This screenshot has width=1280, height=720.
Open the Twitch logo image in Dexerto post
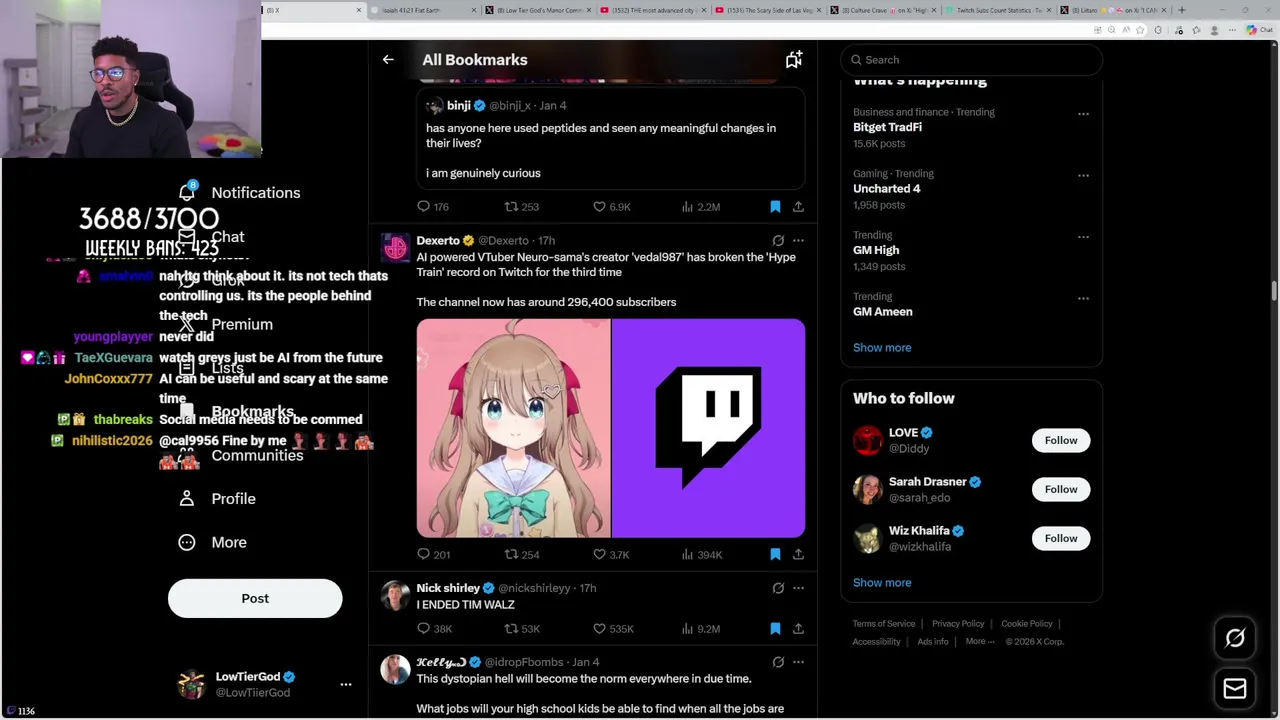pyautogui.click(x=708, y=428)
